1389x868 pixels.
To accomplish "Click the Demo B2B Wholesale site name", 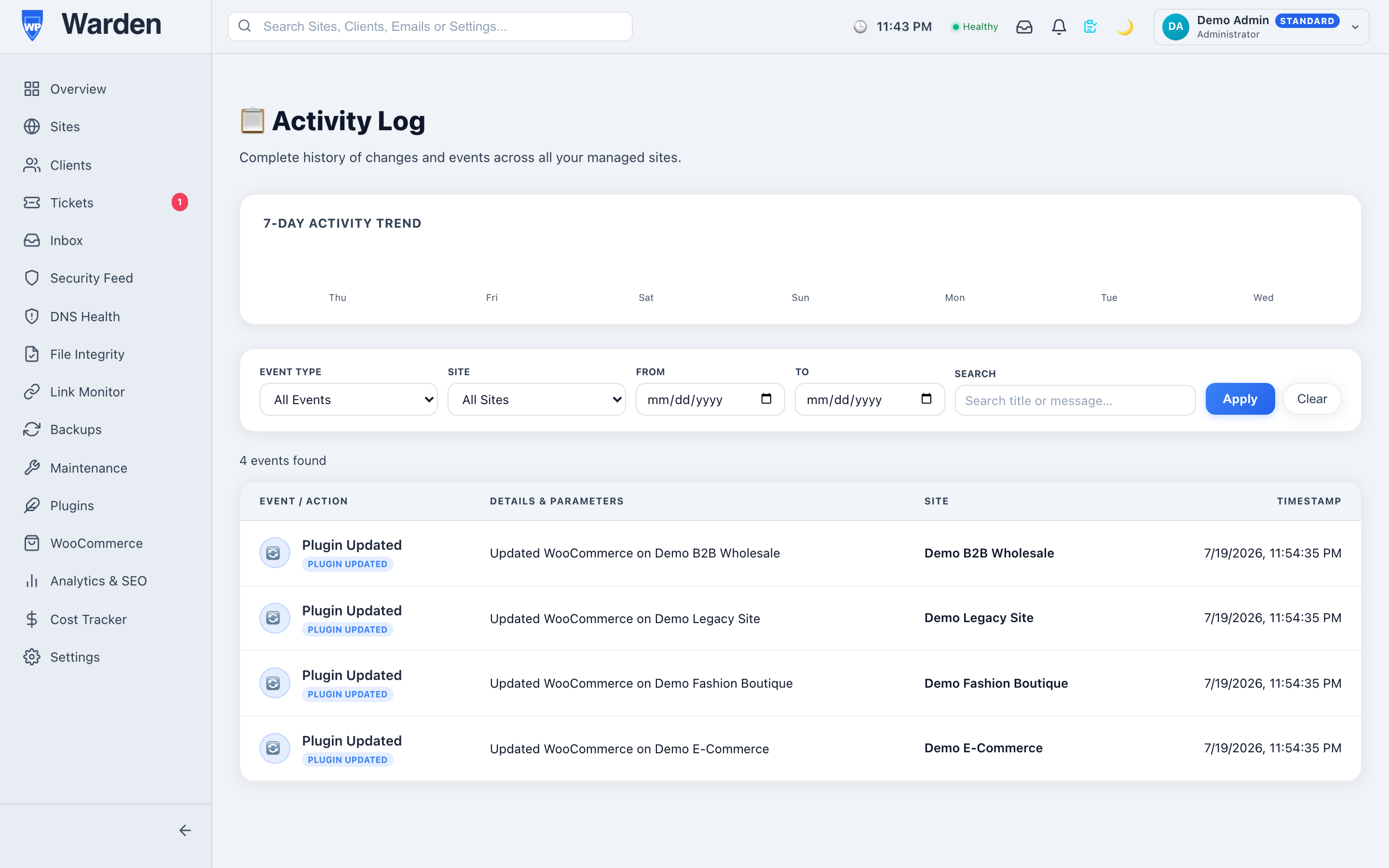I will click(x=989, y=553).
